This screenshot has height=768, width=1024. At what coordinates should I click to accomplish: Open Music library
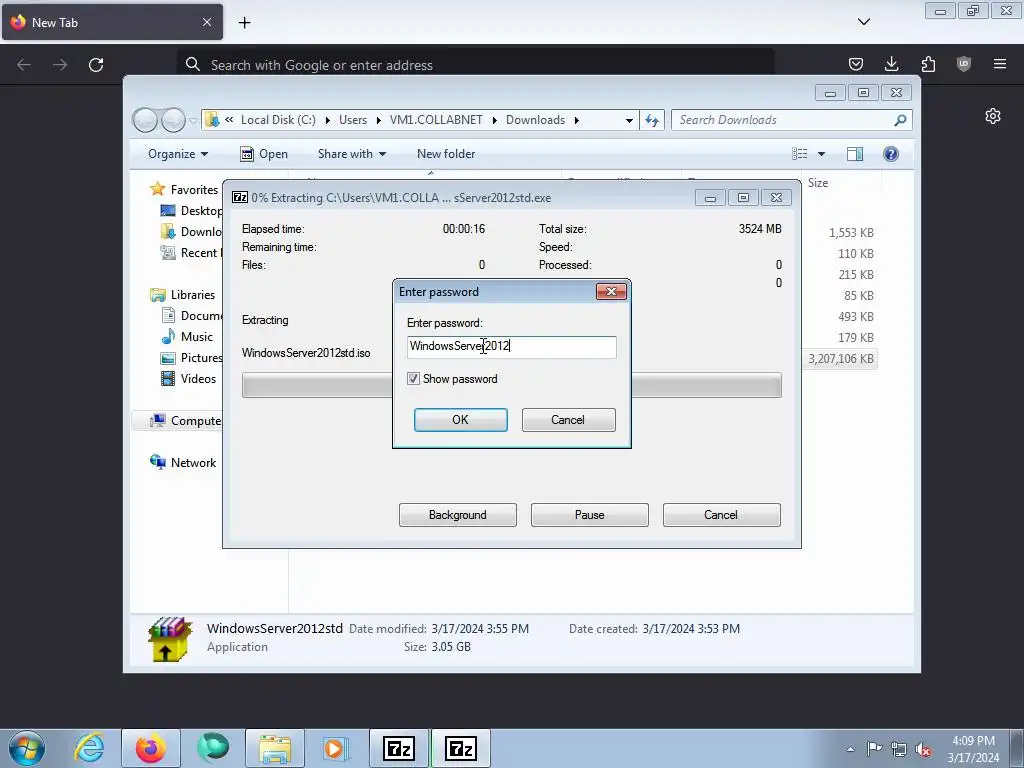click(197, 337)
